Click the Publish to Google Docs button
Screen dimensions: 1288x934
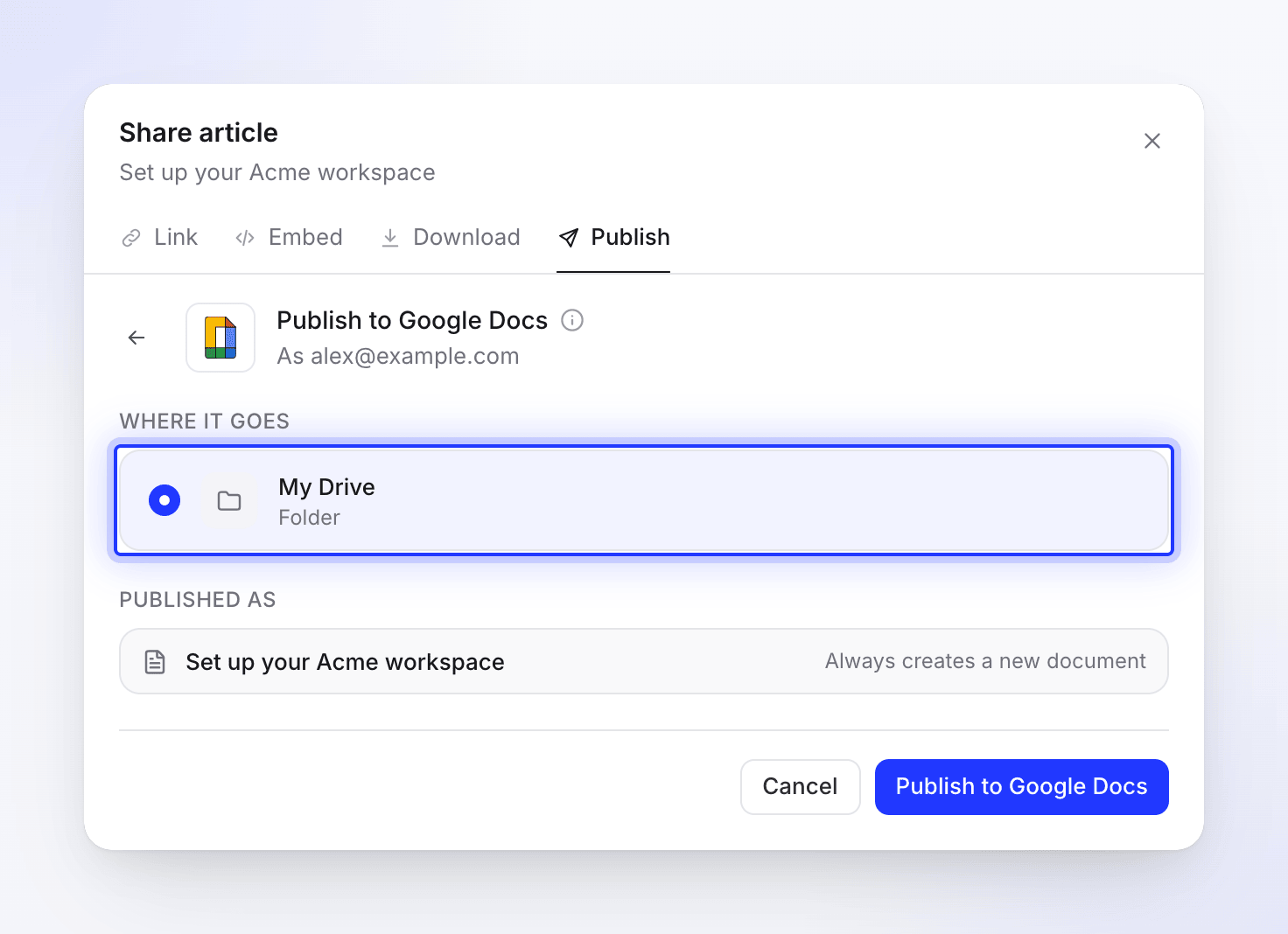[x=1022, y=787]
